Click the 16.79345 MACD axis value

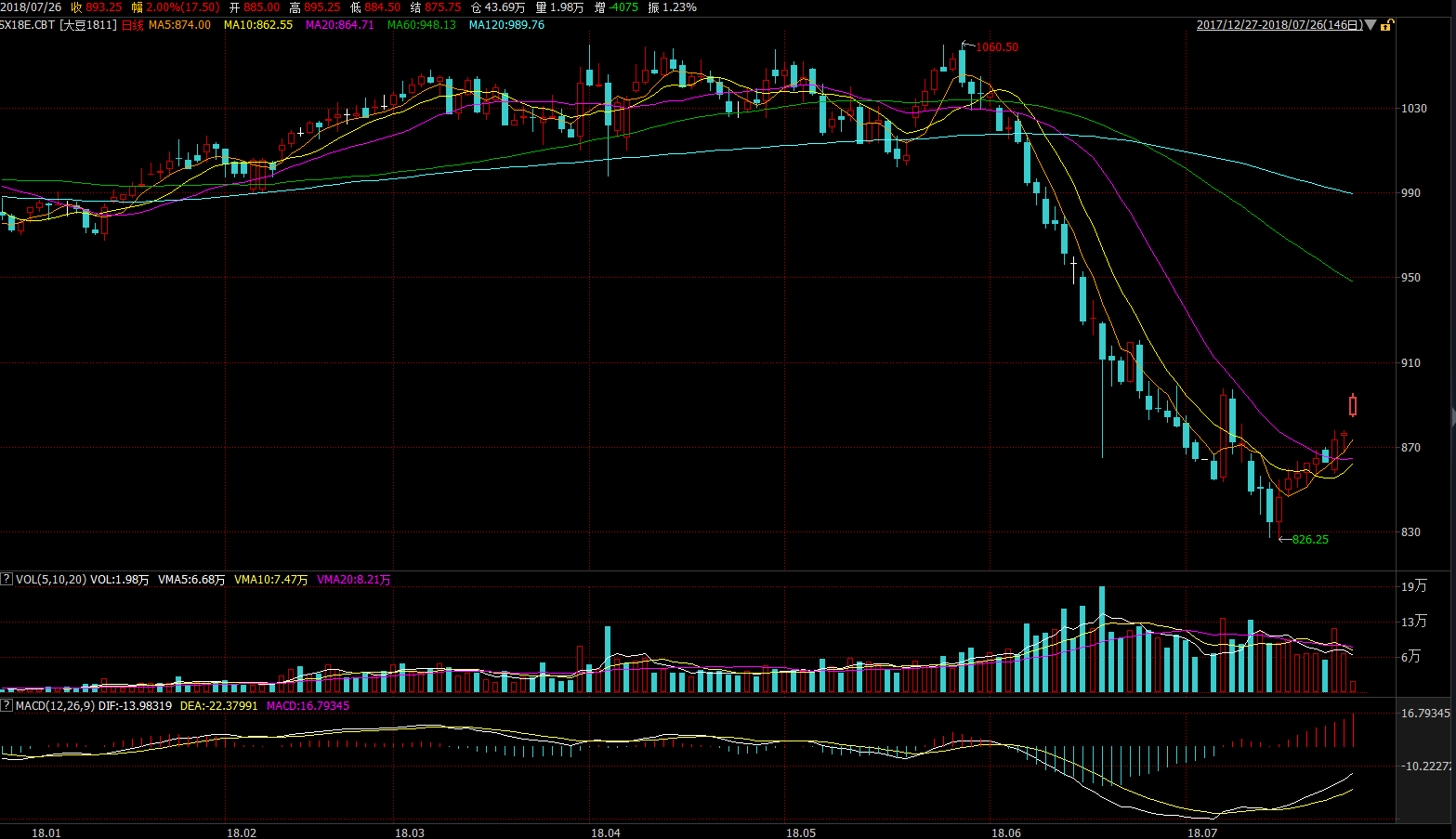pyautogui.click(x=1425, y=714)
